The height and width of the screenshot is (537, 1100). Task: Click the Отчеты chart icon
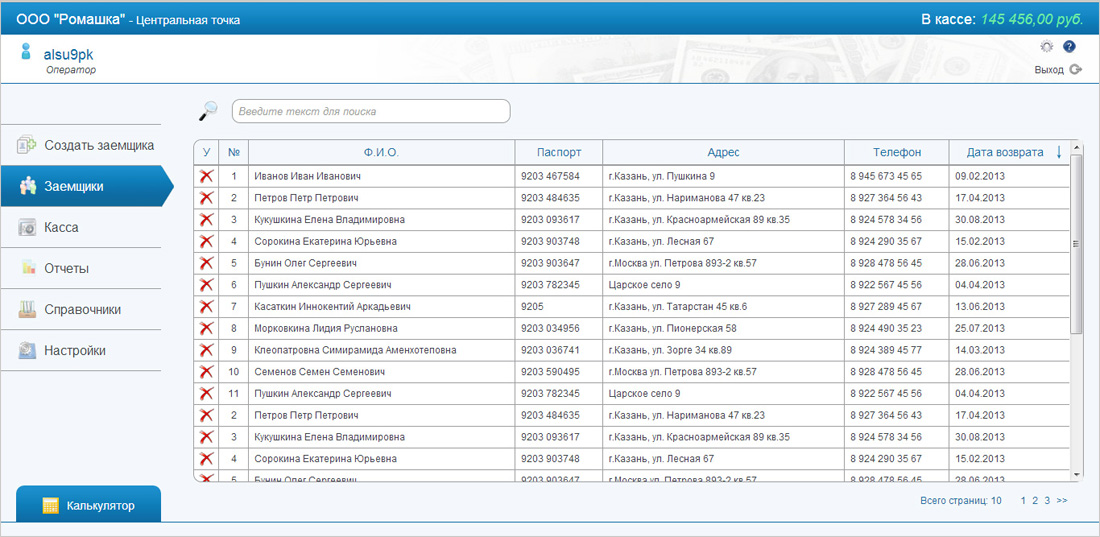pos(27,268)
